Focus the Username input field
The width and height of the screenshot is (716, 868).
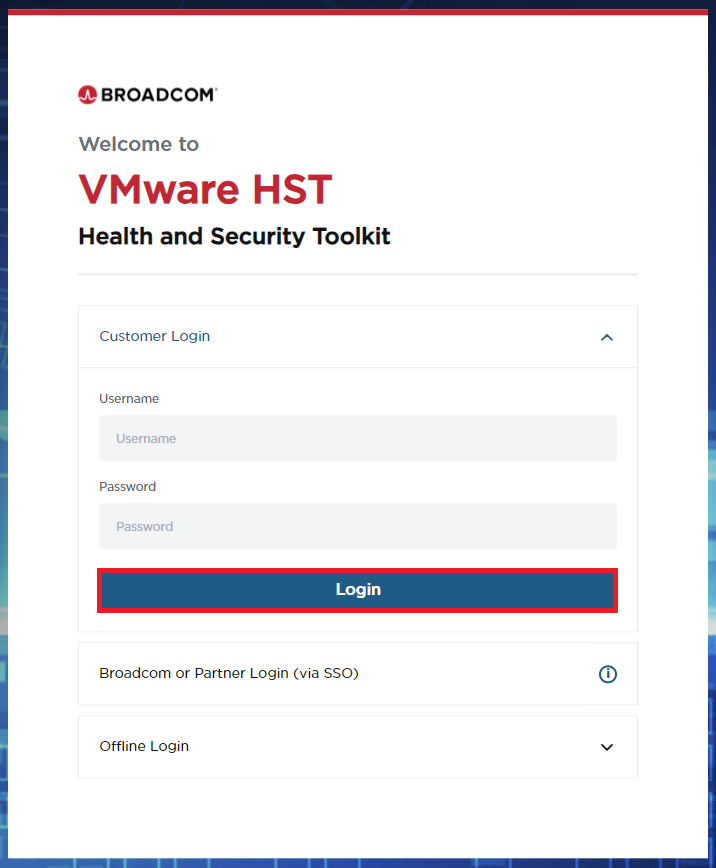pos(358,438)
